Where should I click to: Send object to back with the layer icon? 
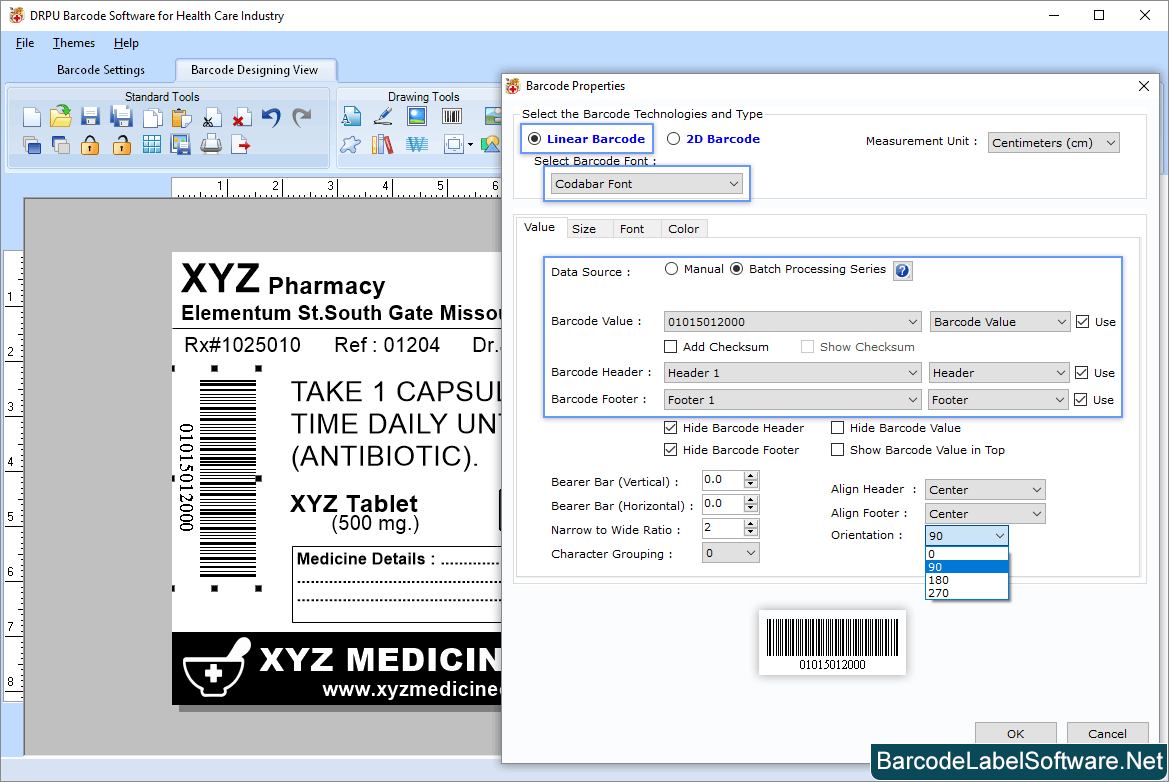click(x=61, y=145)
